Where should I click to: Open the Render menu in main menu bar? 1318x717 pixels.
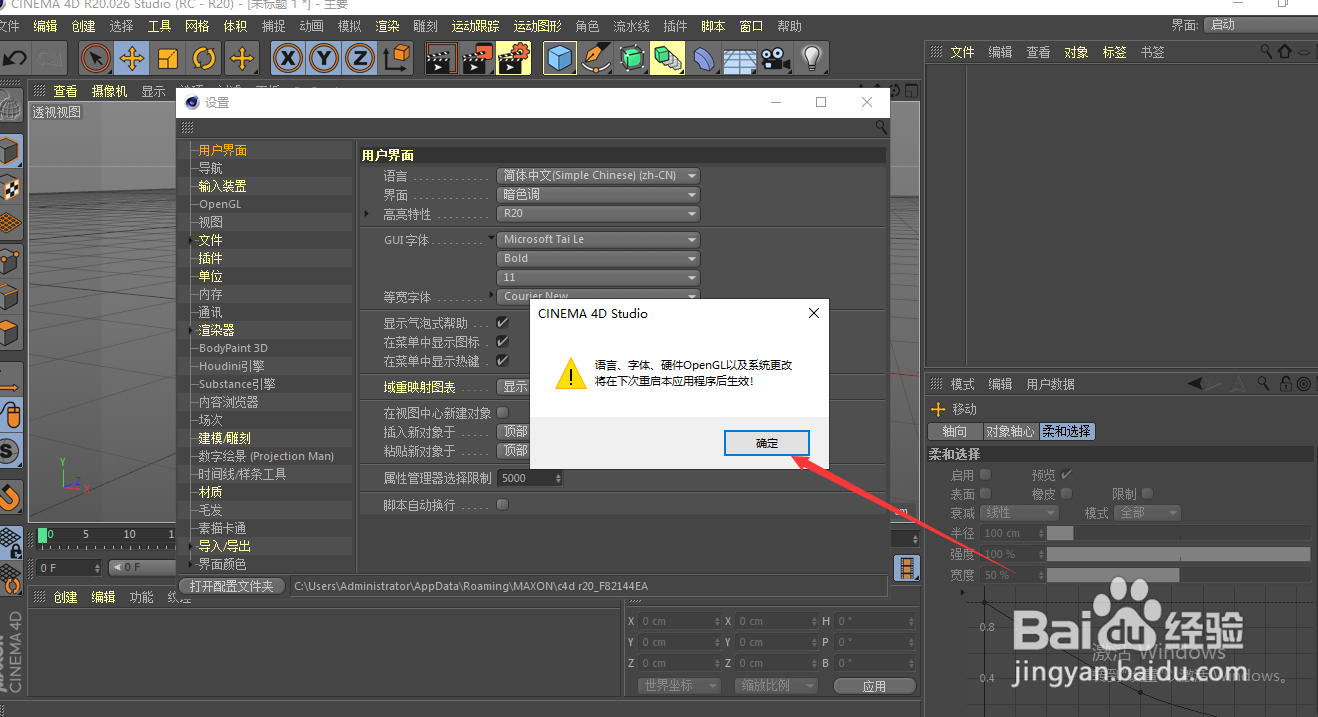click(388, 26)
